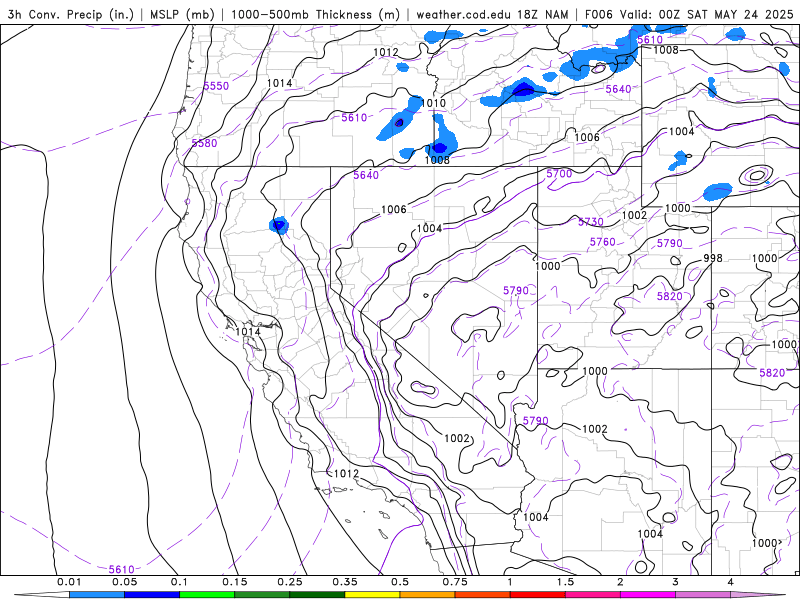Click the "weather.cod.edu" source text
Viewport: 800px width, 600px height.
coord(463,14)
